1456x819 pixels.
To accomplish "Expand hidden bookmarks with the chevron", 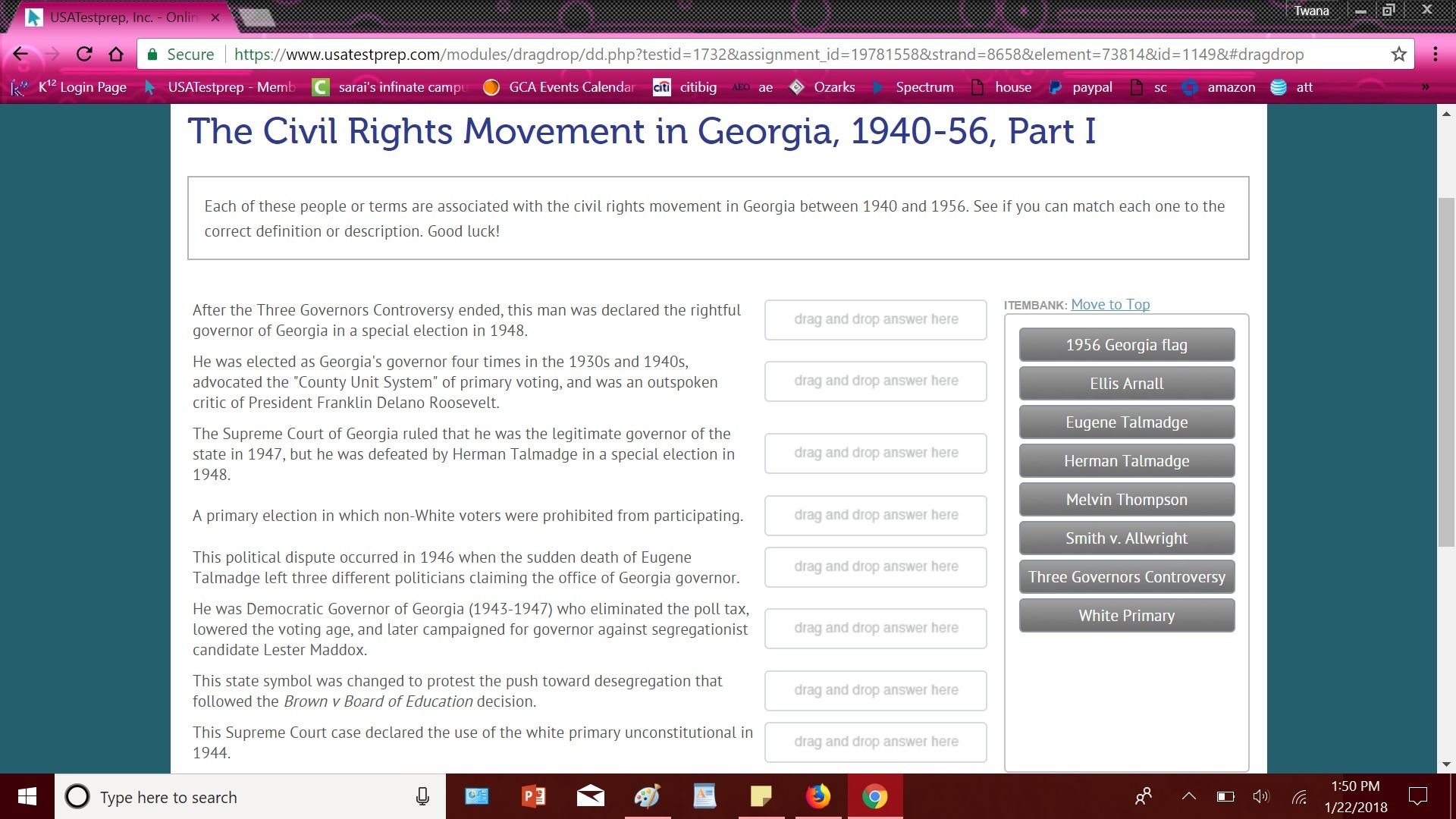I will 1425,87.
